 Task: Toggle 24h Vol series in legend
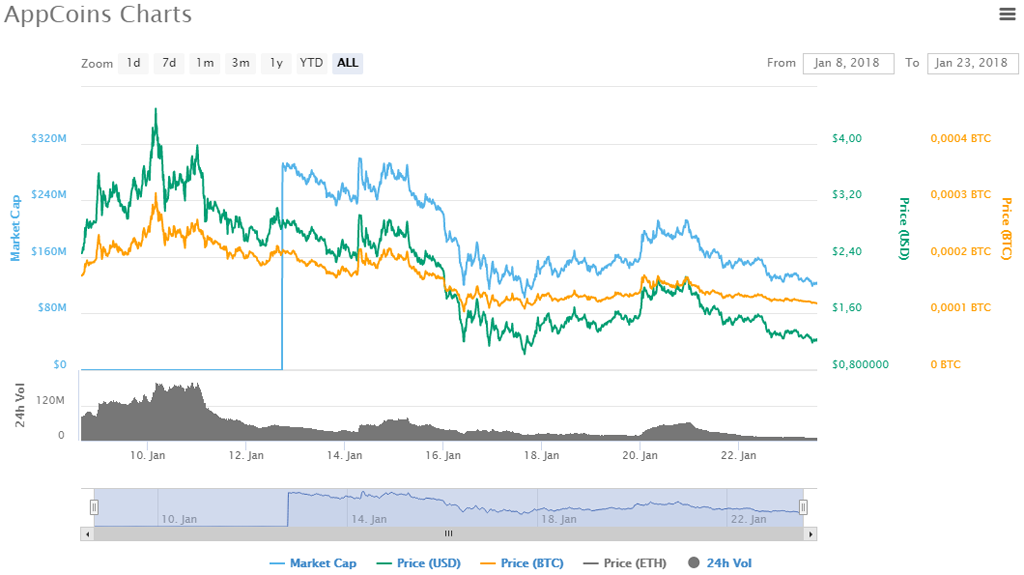pyautogui.click(x=720, y=563)
